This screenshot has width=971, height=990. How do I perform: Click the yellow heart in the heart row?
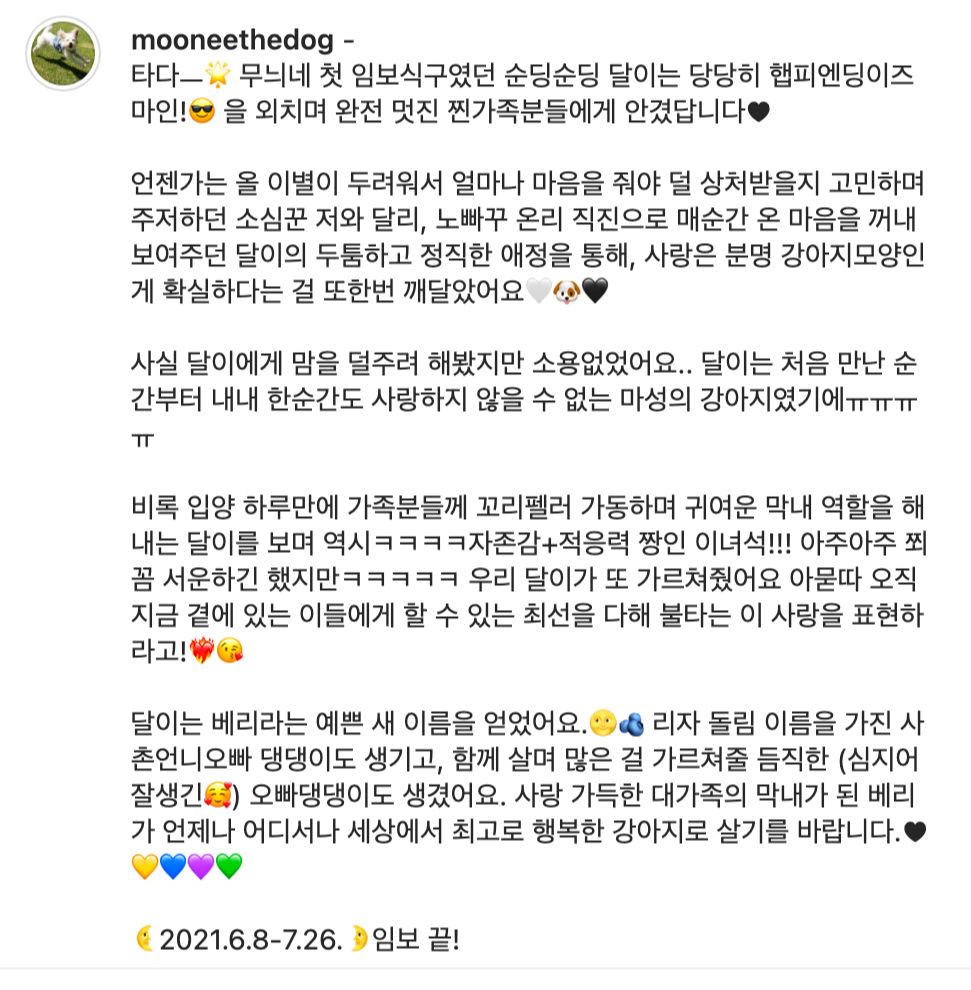pyautogui.click(x=145, y=868)
